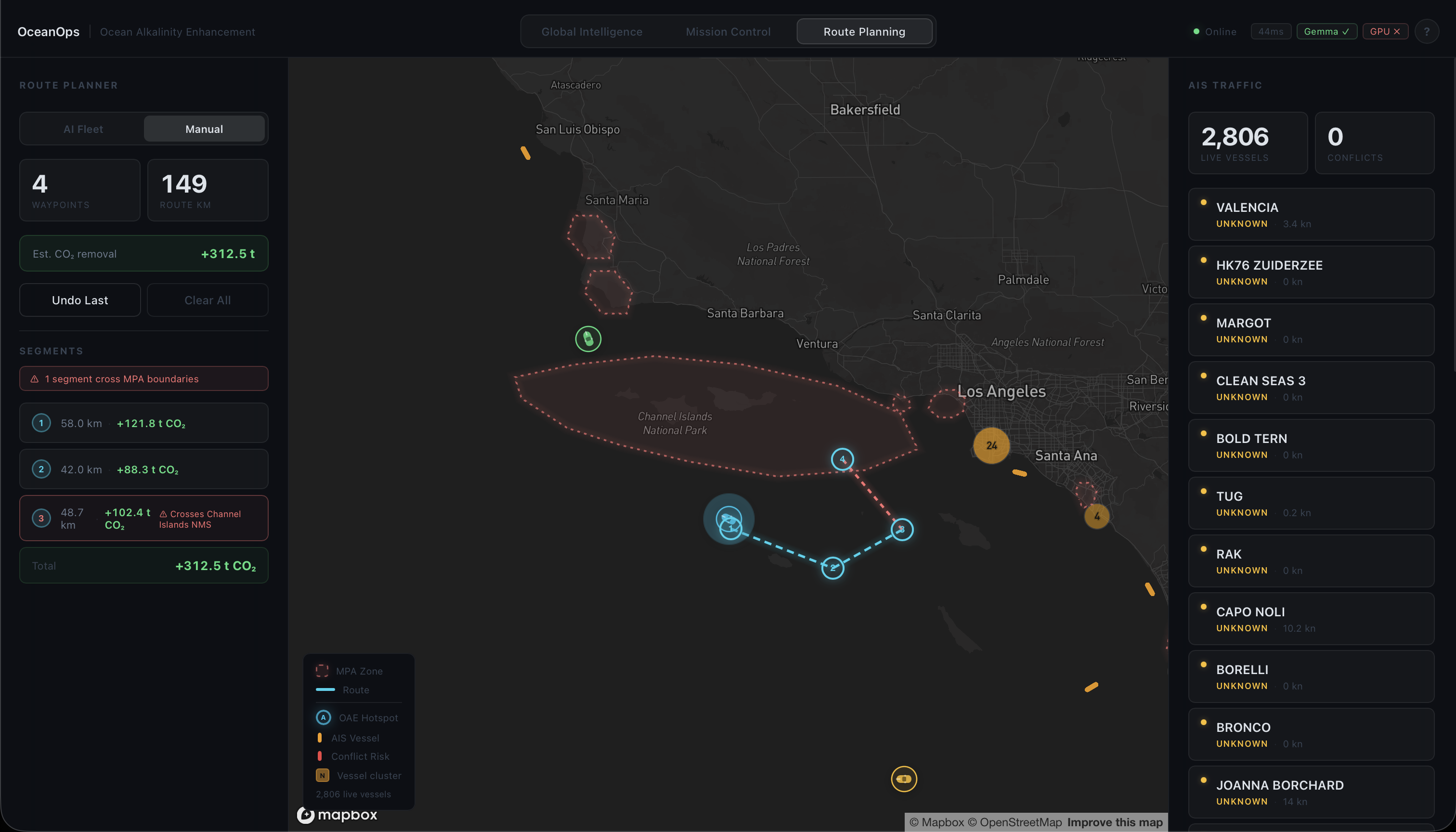Select the CAPO NOLI vessel entry
The height and width of the screenshot is (832, 1456).
click(x=1311, y=619)
